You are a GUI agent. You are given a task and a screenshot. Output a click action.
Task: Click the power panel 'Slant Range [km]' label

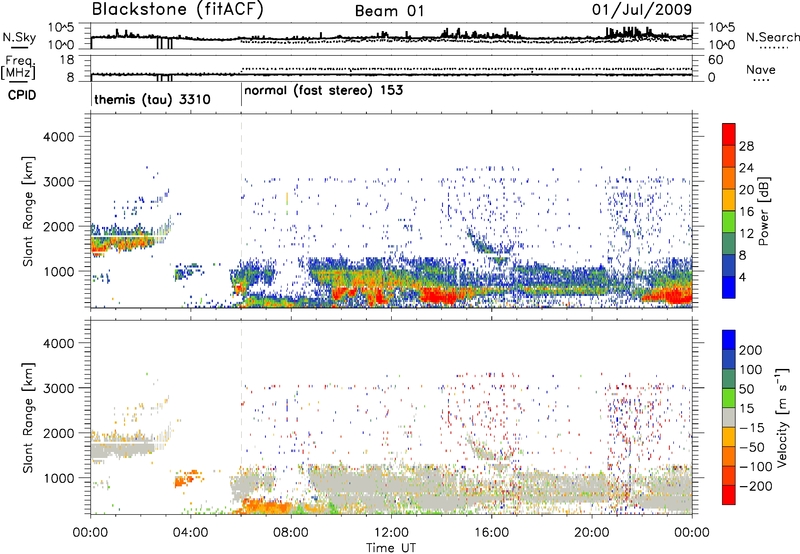[x=28, y=211]
